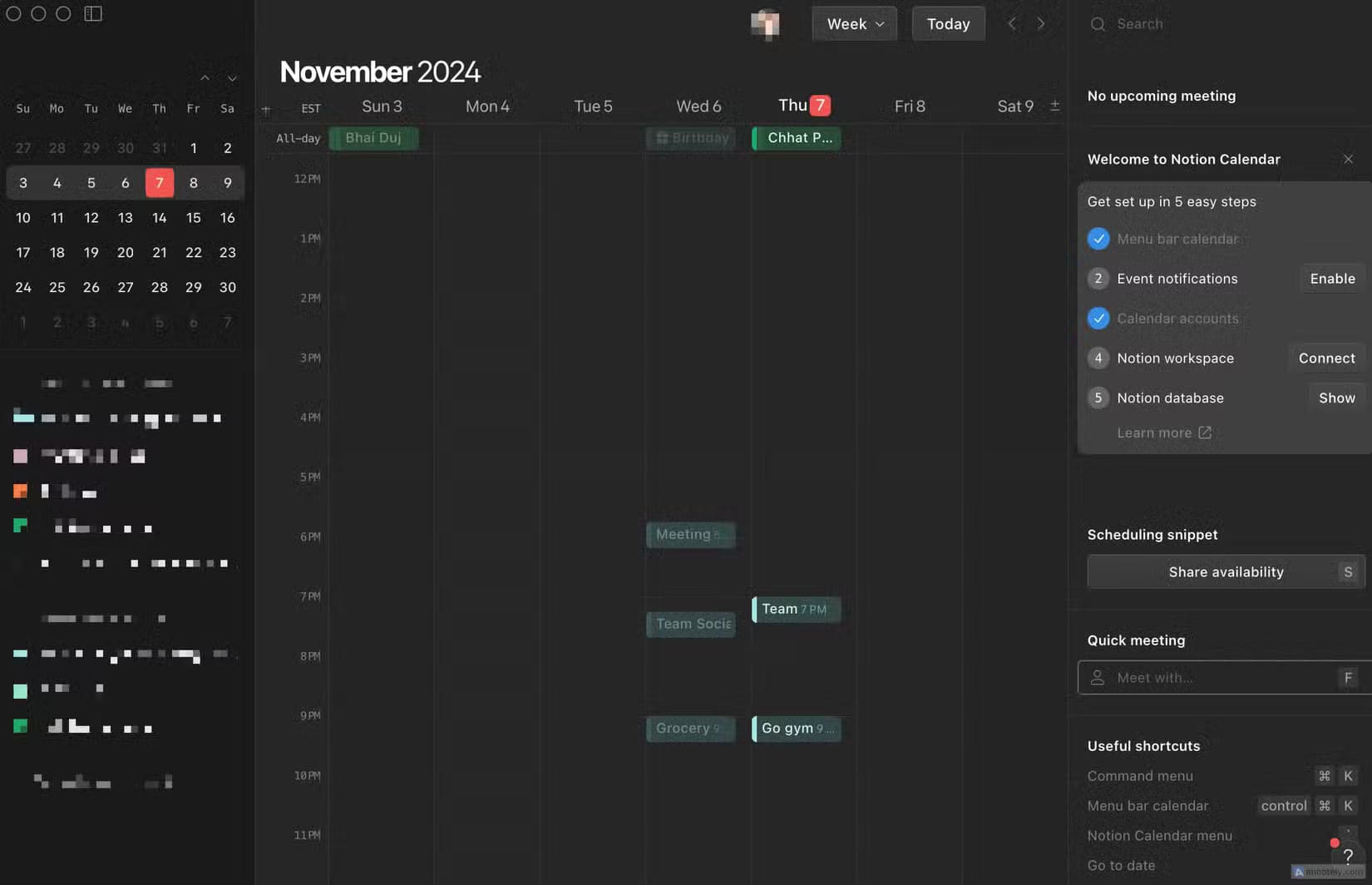Select the Sat 9 column header

pos(1015,106)
